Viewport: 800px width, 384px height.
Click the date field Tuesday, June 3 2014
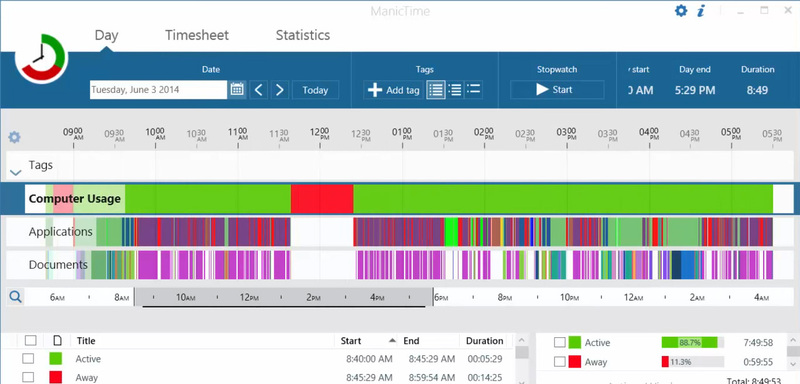point(158,90)
